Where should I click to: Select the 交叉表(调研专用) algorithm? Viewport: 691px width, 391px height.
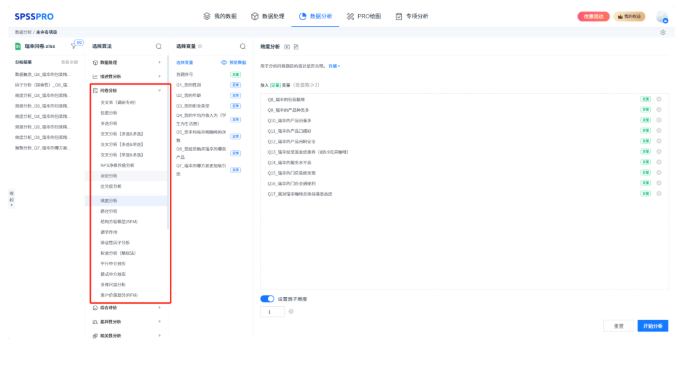tap(118, 102)
